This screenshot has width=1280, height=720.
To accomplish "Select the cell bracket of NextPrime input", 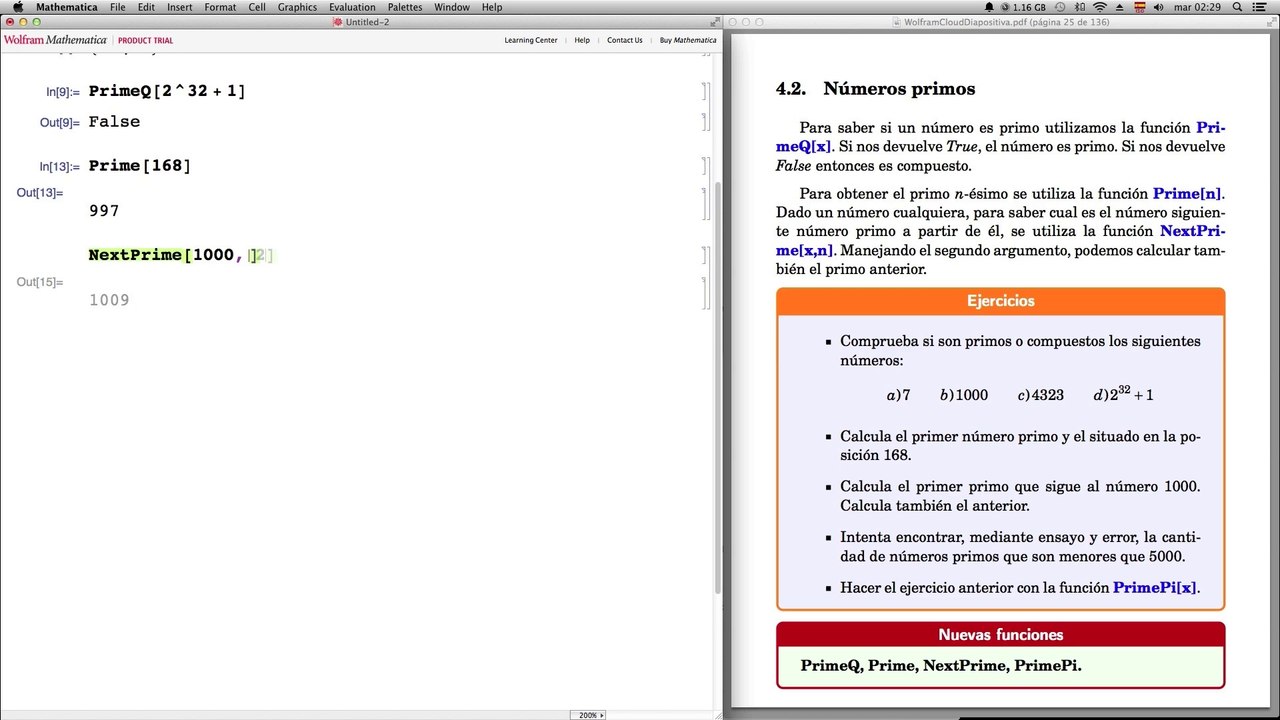I will (x=704, y=255).
